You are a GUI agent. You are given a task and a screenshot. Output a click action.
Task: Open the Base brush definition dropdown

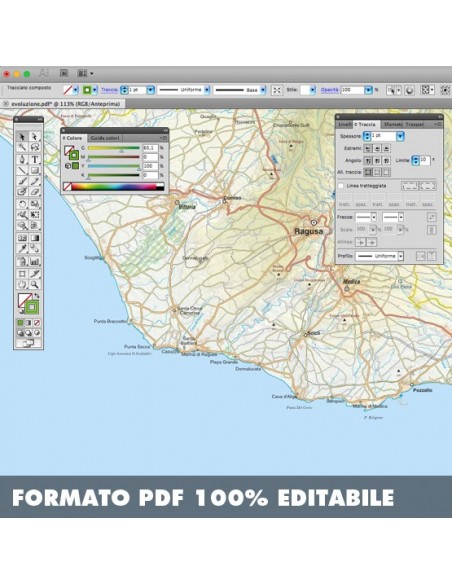click(x=263, y=90)
